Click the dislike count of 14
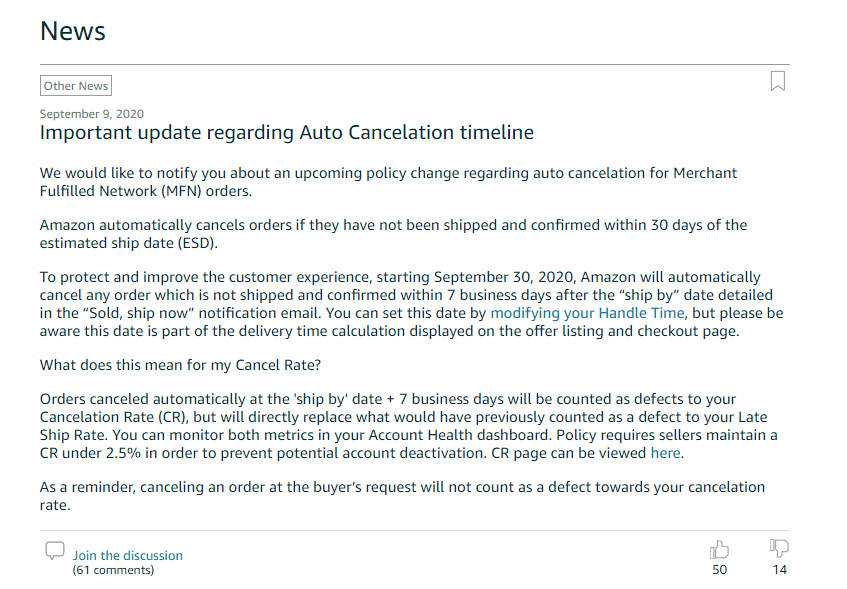 click(779, 570)
